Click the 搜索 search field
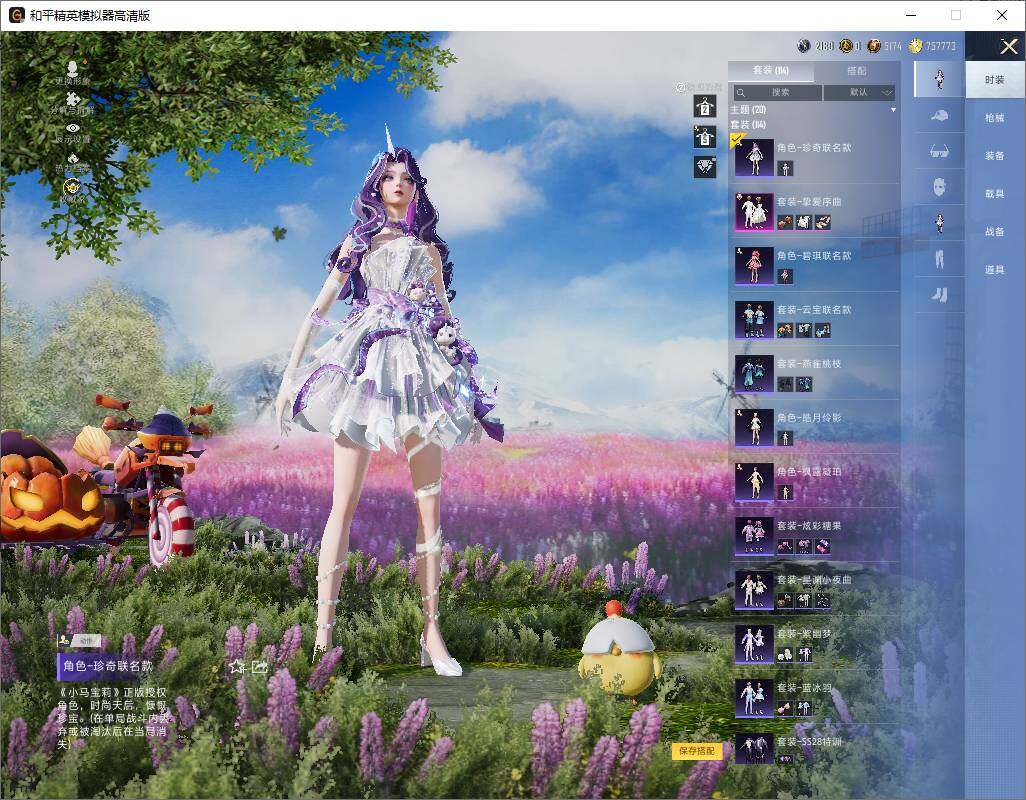This screenshot has width=1026, height=800. (x=776, y=93)
